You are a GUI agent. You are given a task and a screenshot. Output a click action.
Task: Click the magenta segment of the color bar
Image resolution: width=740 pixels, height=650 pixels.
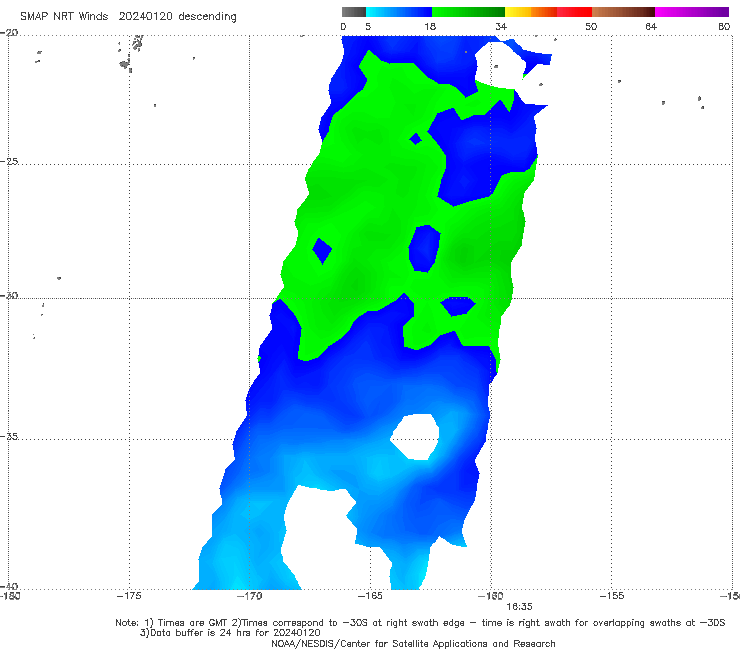(692, 12)
